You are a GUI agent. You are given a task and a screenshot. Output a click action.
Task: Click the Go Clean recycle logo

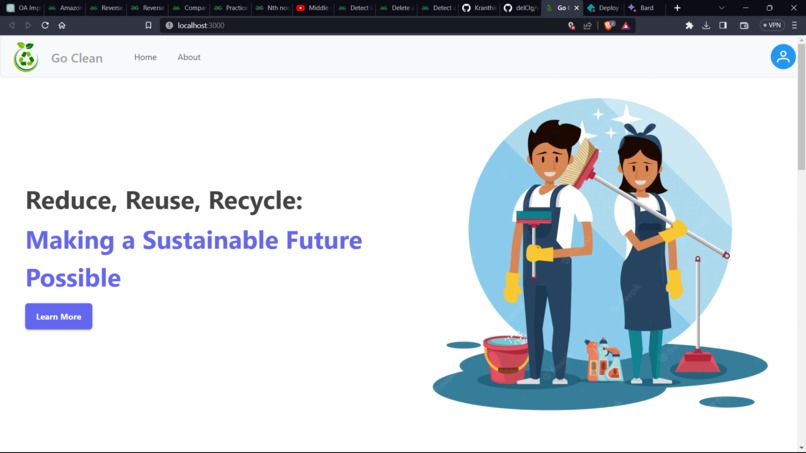[26, 57]
